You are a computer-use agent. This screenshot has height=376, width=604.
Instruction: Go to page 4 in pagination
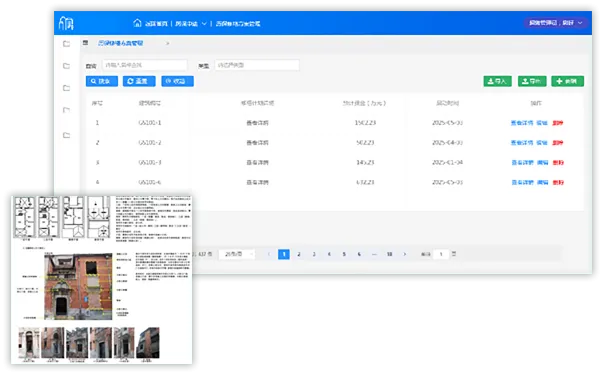pos(329,254)
